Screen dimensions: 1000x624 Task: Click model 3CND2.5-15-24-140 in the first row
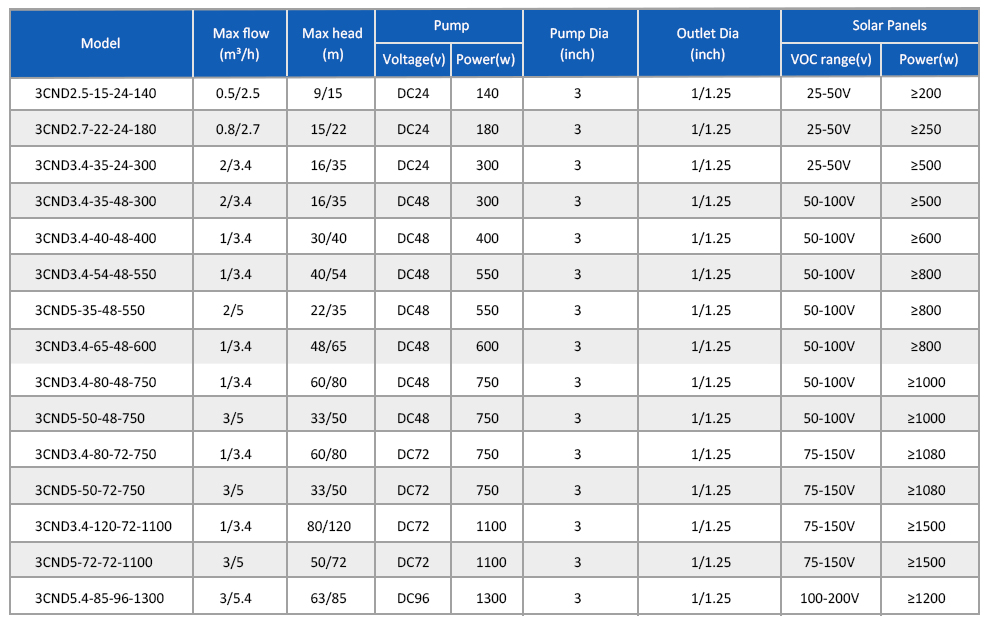(x=96, y=93)
